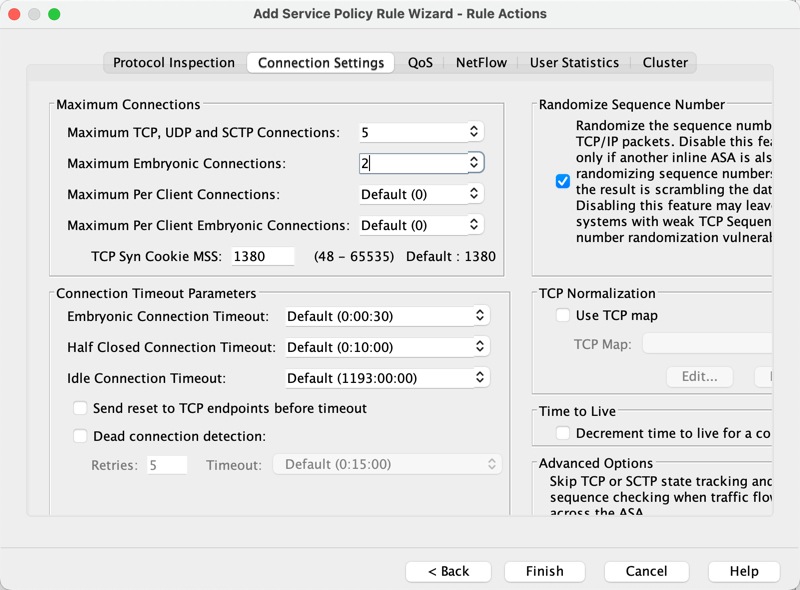Open Help for this wizard

(743, 571)
